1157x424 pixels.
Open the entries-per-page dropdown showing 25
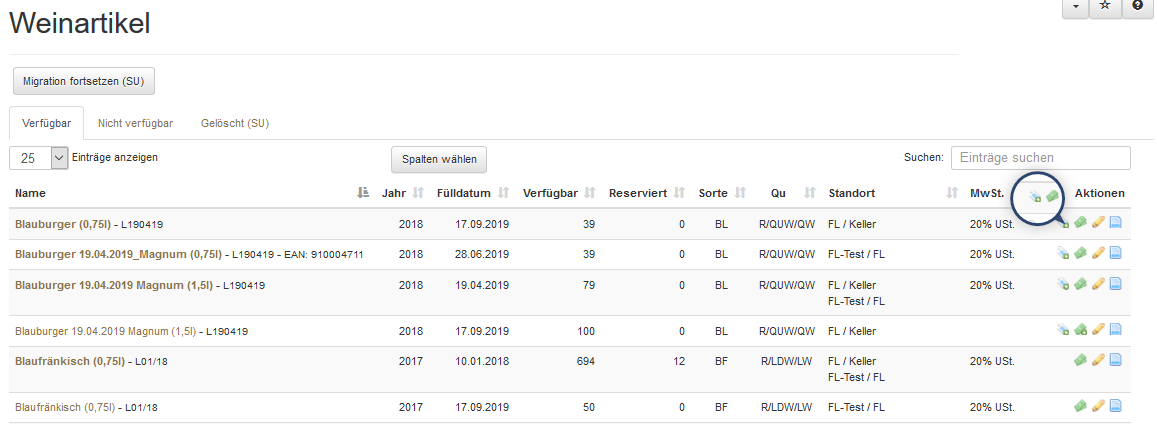pyautogui.click(x=39, y=158)
